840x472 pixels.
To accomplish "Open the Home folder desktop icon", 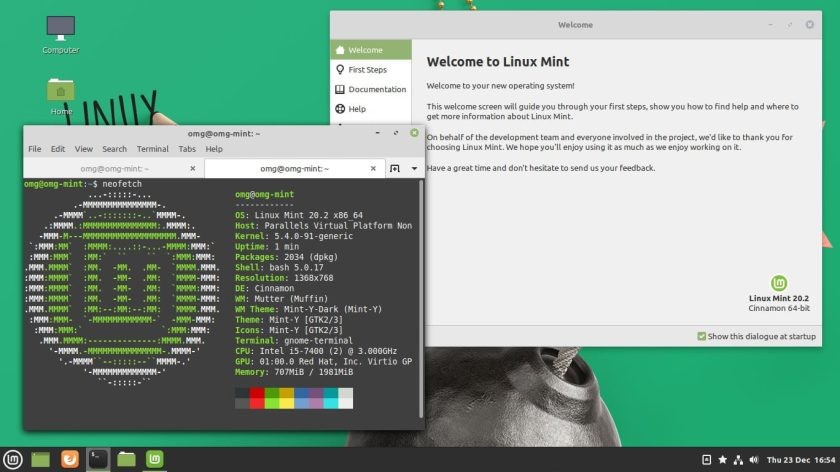I will click(x=60, y=92).
